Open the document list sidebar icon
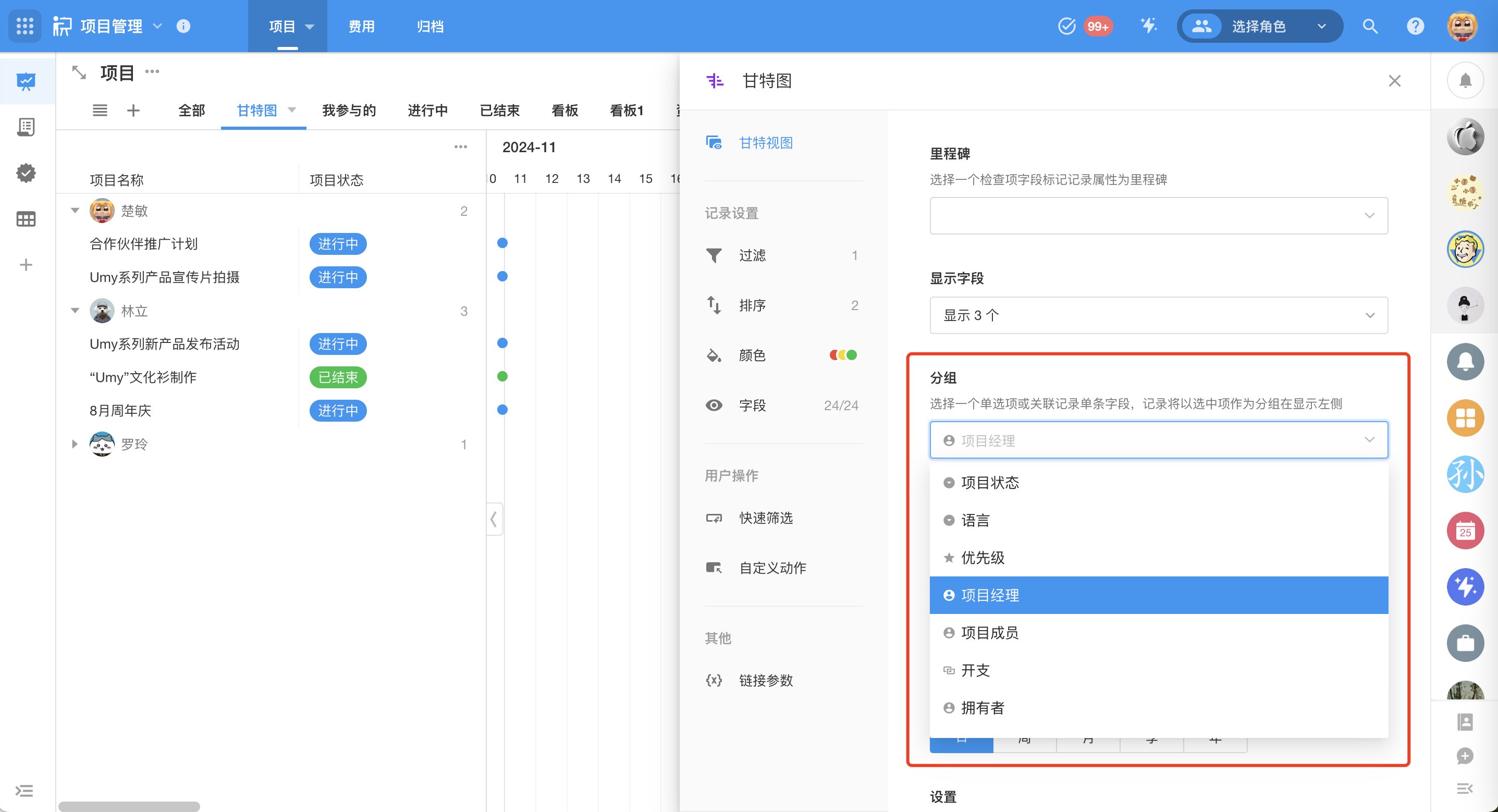 click(x=26, y=127)
